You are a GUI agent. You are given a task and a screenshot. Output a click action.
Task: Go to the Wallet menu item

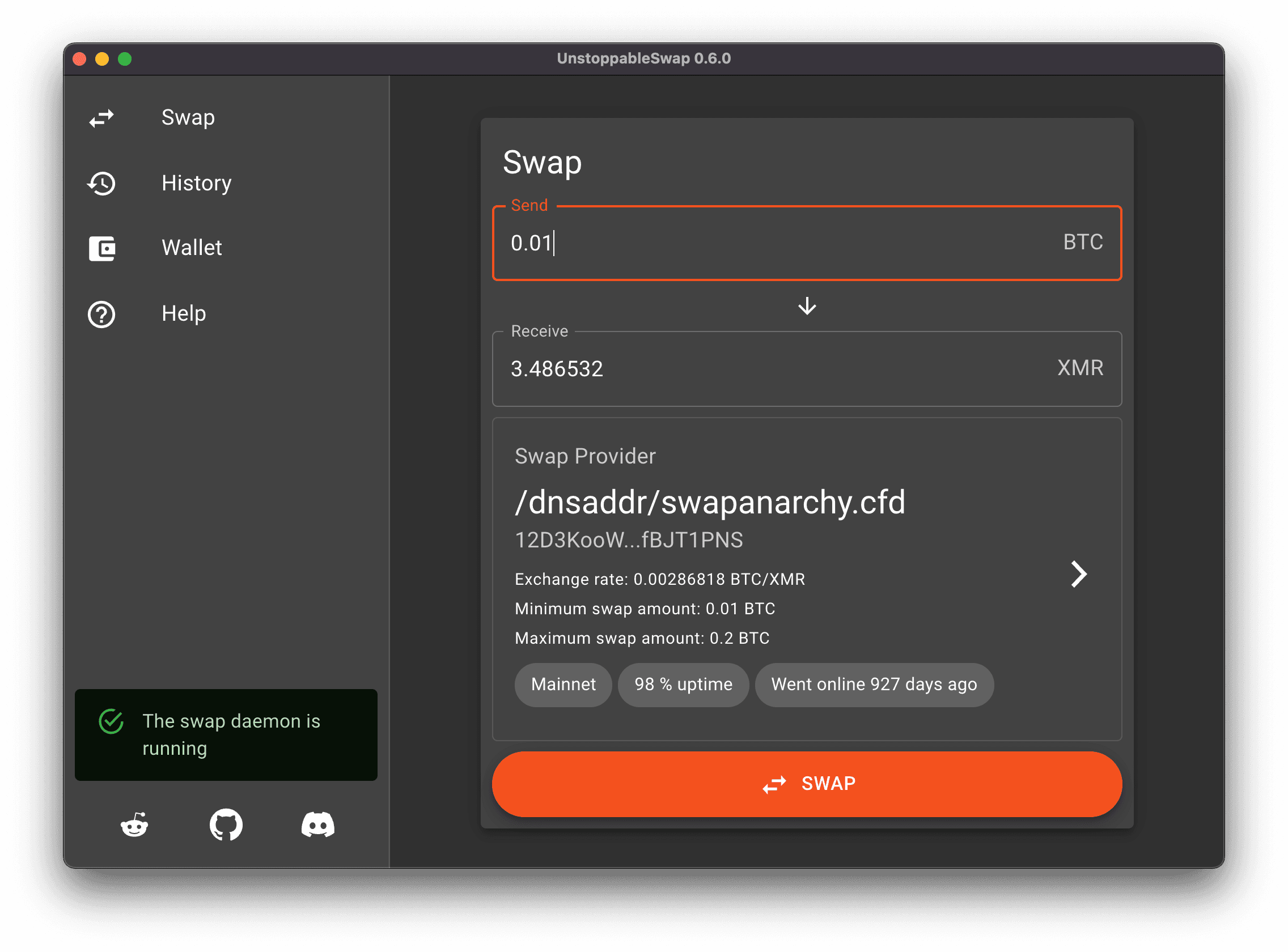pos(226,248)
